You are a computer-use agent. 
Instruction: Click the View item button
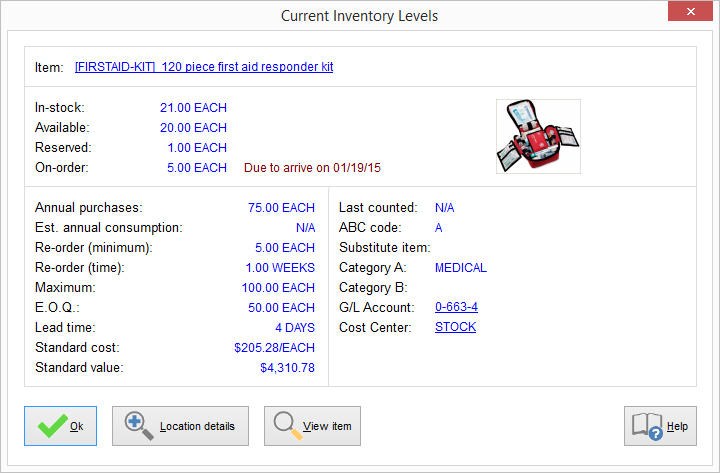coord(312,426)
